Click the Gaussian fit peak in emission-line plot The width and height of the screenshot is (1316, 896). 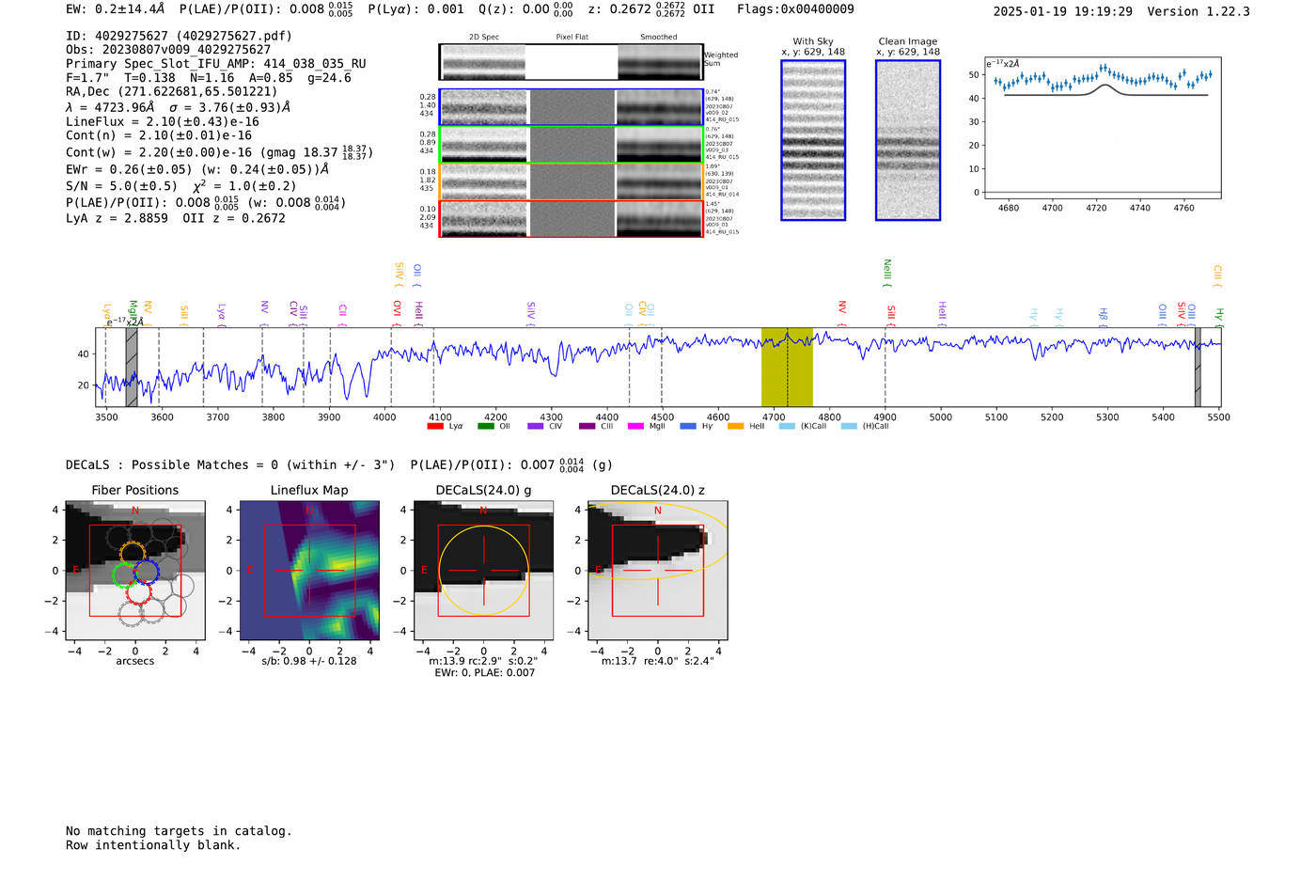pos(1104,86)
